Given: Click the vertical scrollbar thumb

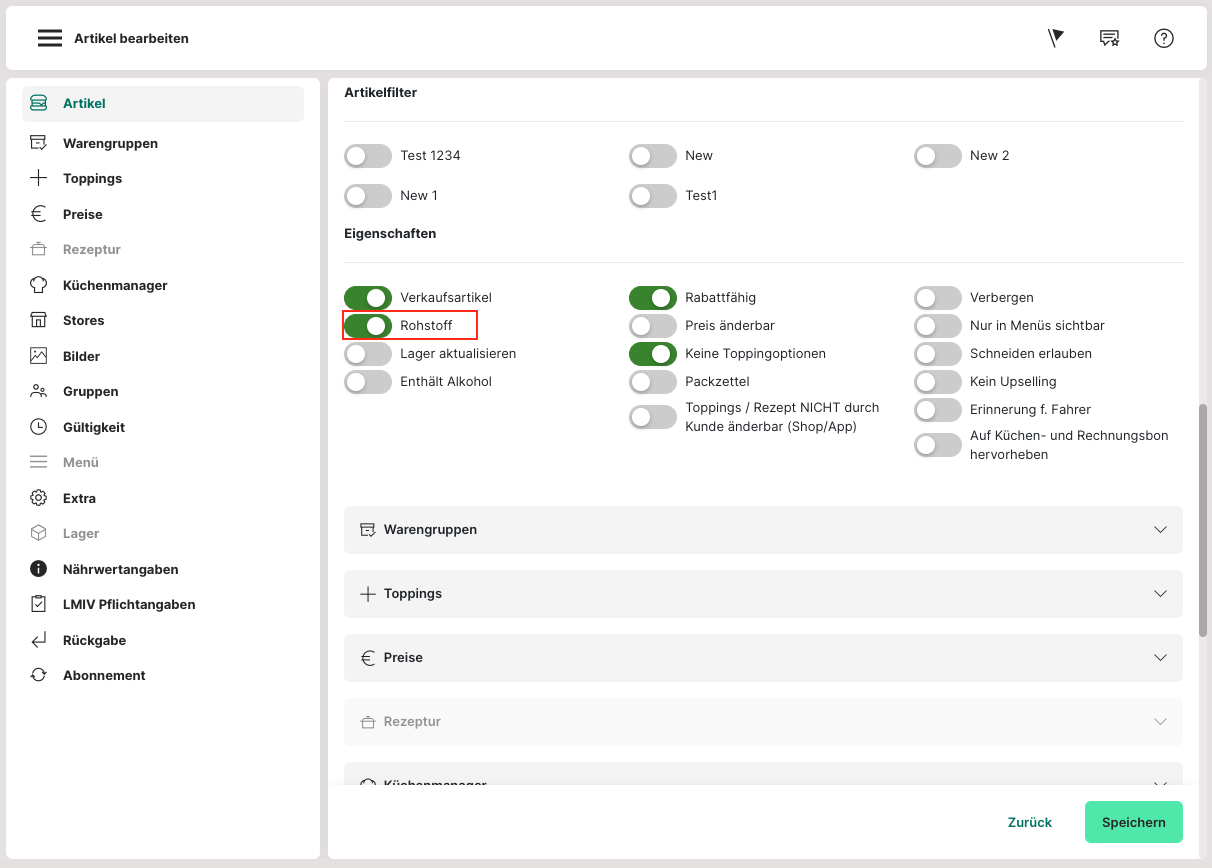Looking at the screenshot, I should pyautogui.click(x=1203, y=520).
